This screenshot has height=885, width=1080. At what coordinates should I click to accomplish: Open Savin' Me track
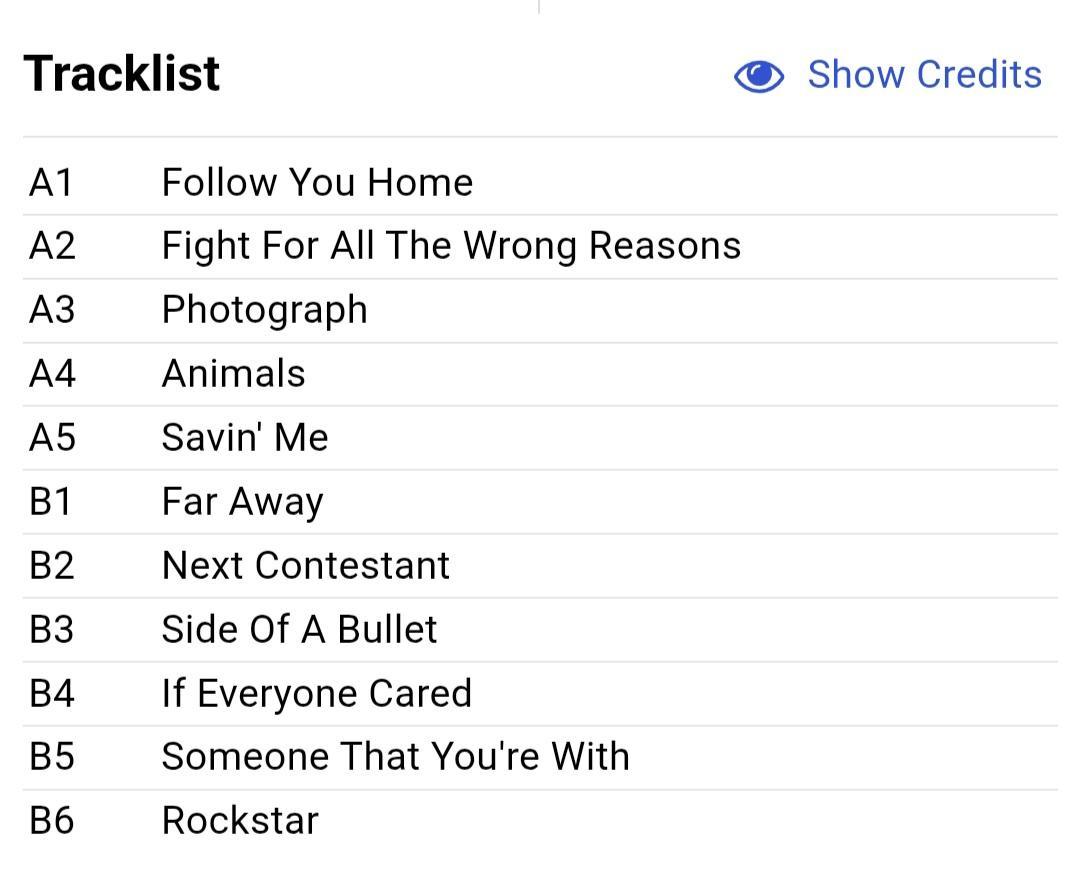pyautogui.click(x=245, y=437)
